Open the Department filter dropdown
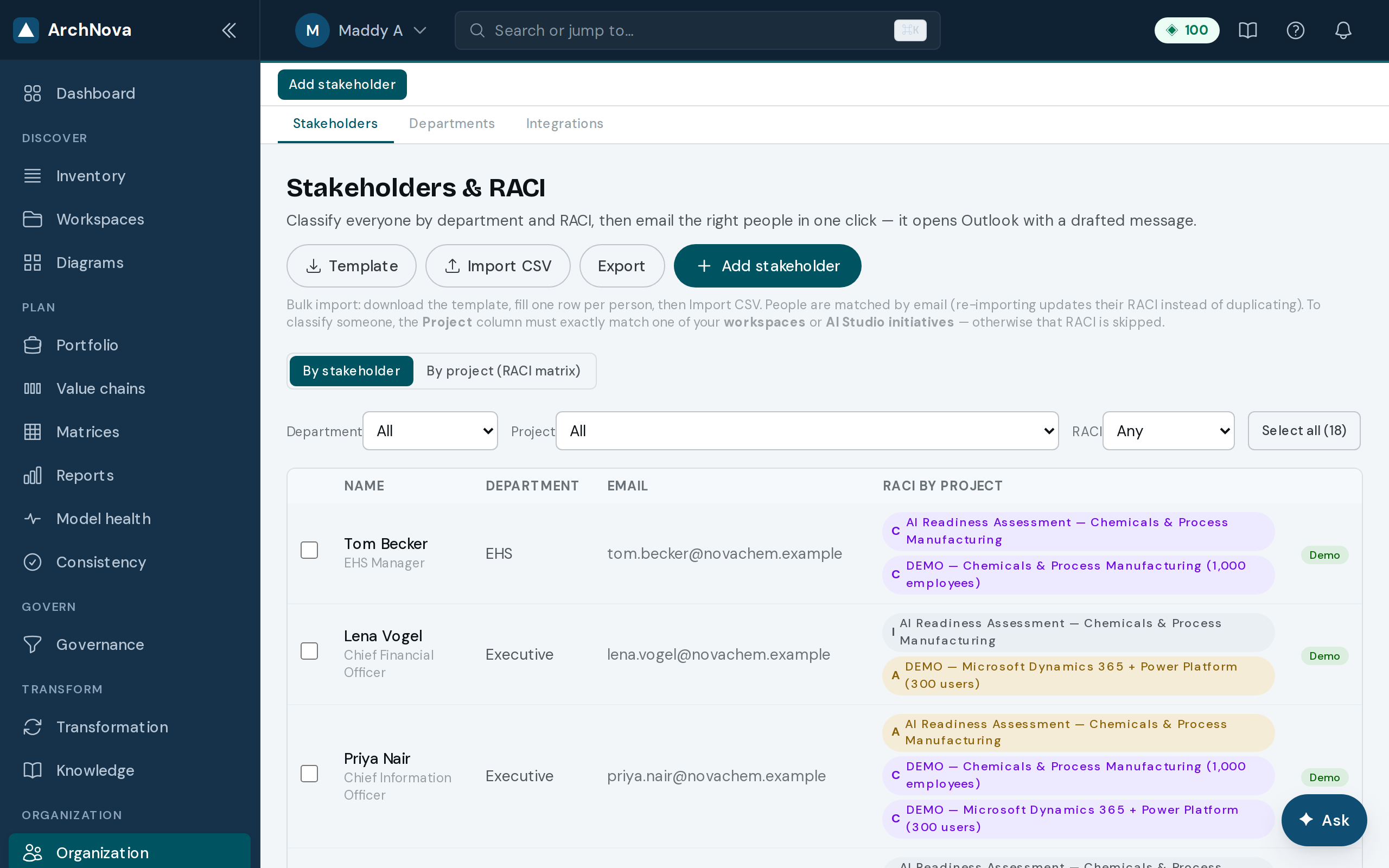1389x868 pixels. tap(430, 431)
